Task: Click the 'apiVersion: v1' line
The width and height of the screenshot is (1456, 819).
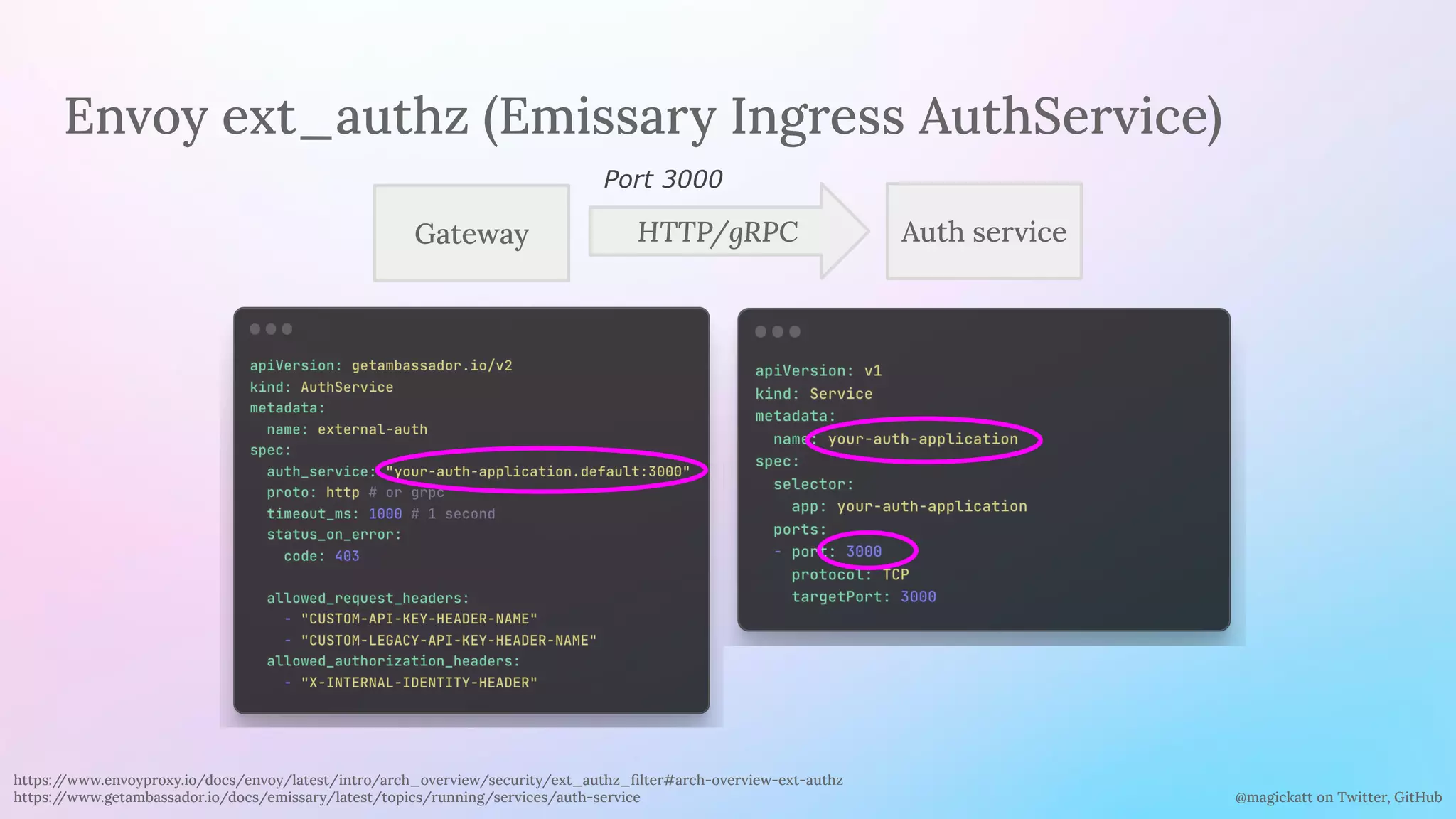Action: coord(818,370)
